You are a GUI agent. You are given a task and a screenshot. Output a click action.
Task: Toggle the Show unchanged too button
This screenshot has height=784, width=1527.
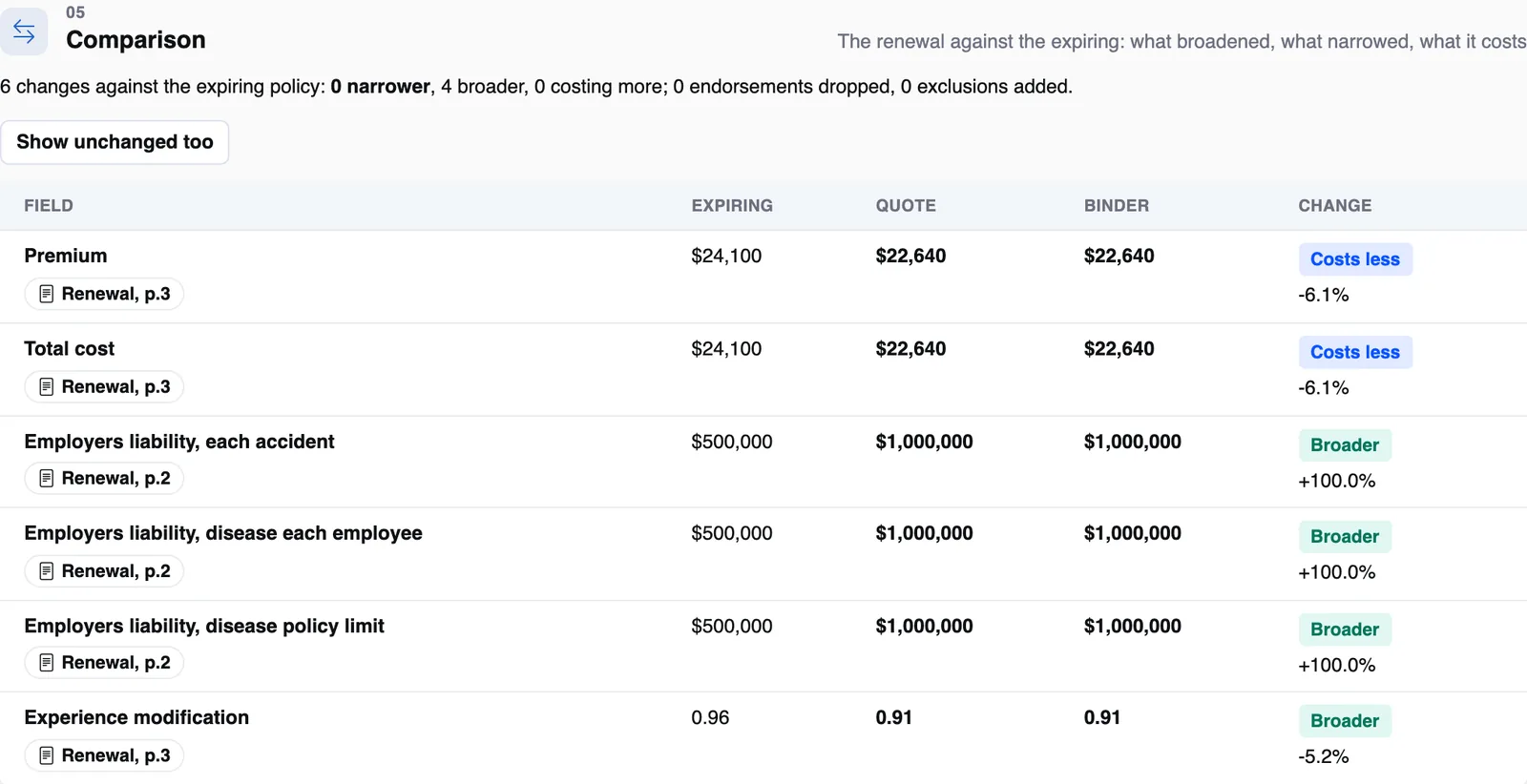point(115,142)
